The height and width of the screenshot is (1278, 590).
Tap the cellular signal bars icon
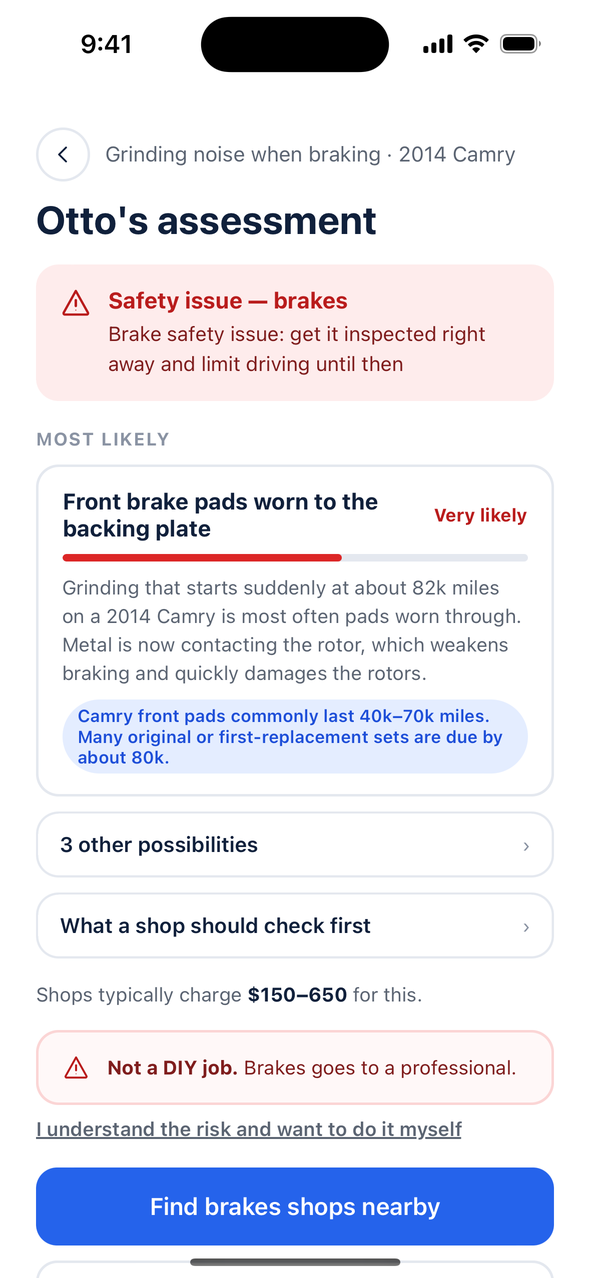(438, 44)
